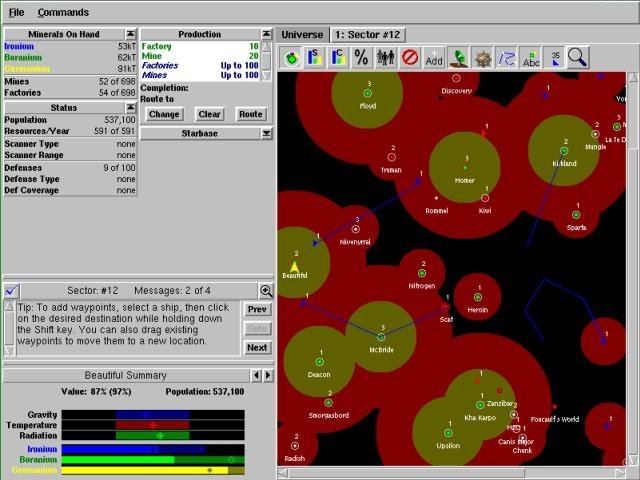Image resolution: width=640 pixels, height=480 pixels.
Task: Select planet Radish on the map
Action: click(x=295, y=446)
